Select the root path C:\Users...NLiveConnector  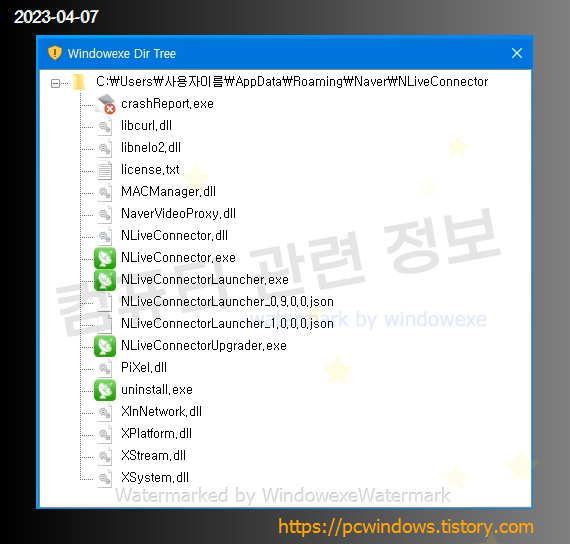[292, 82]
